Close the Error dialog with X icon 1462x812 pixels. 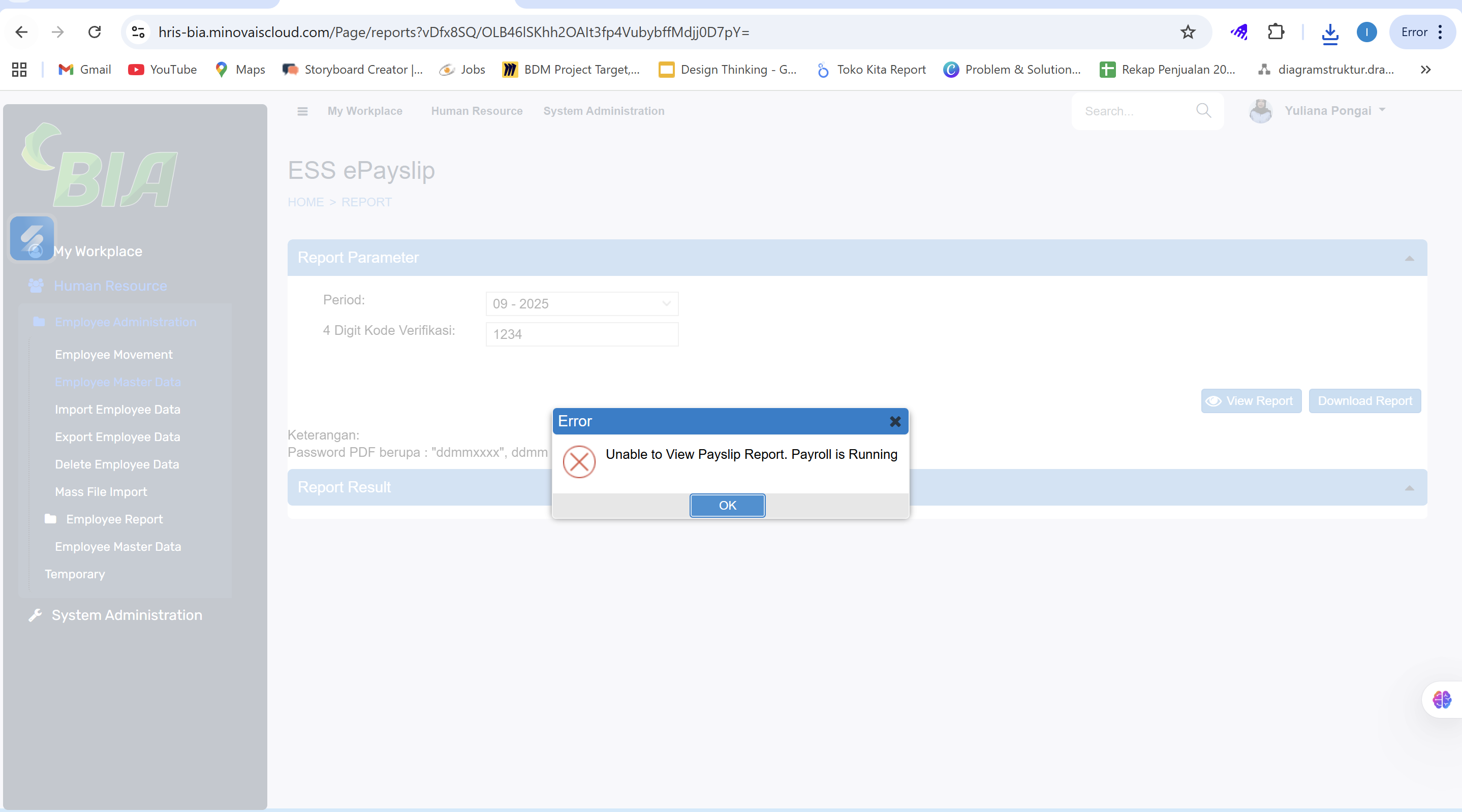pos(895,422)
